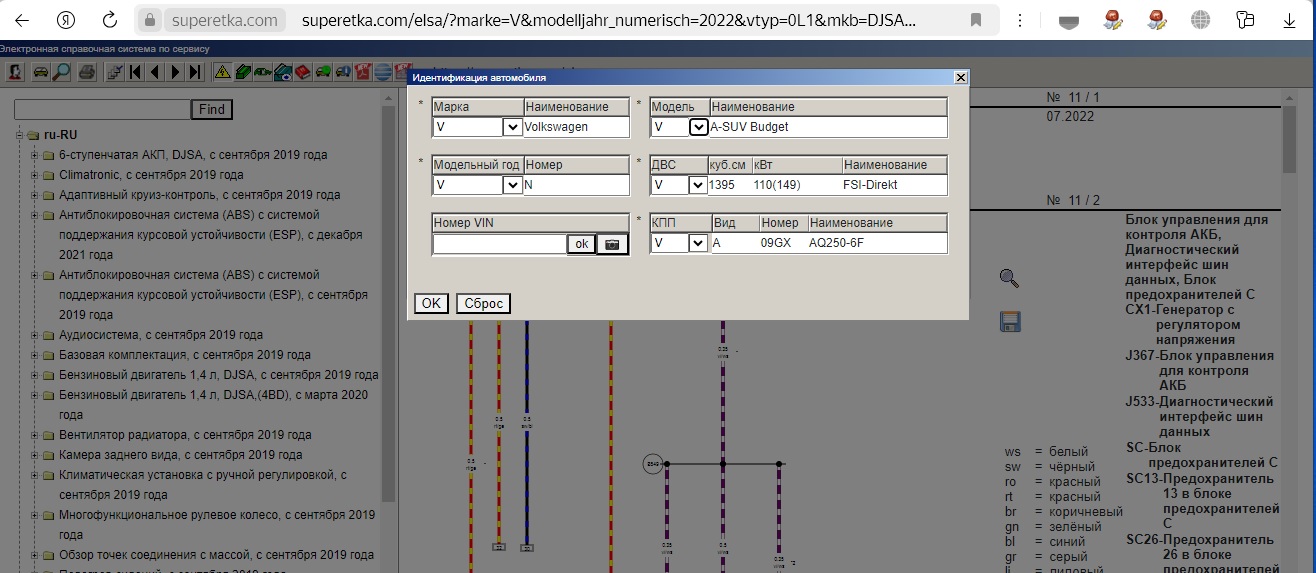The width and height of the screenshot is (1316, 573).
Task: Click the Номер VIN input field
Action: point(500,244)
